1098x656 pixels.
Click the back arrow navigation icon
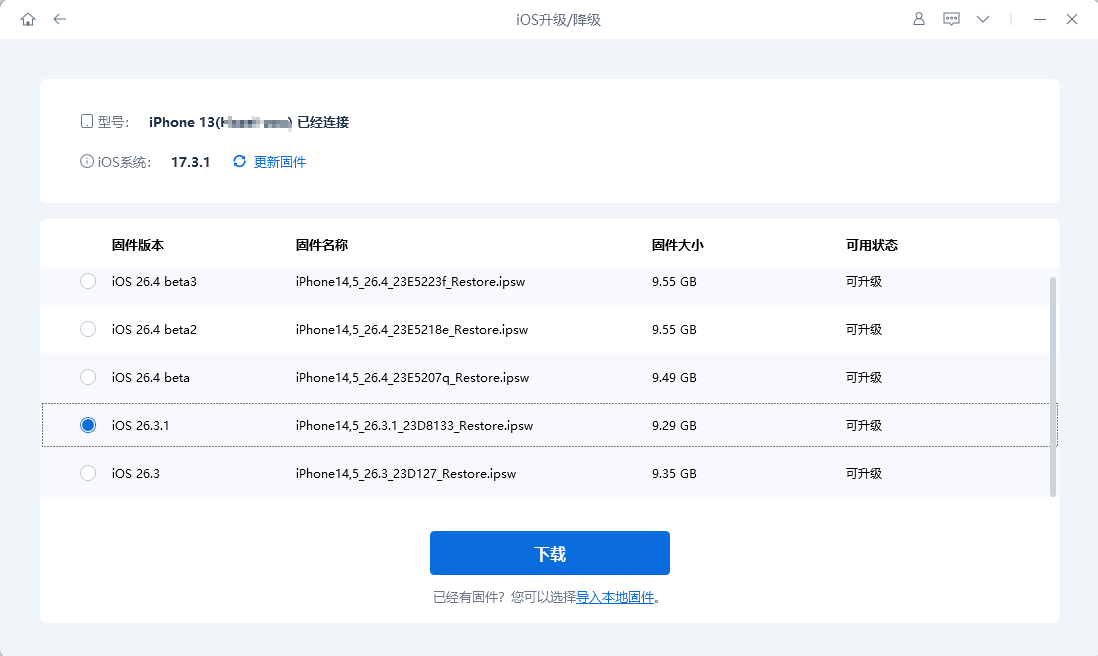(x=60, y=18)
